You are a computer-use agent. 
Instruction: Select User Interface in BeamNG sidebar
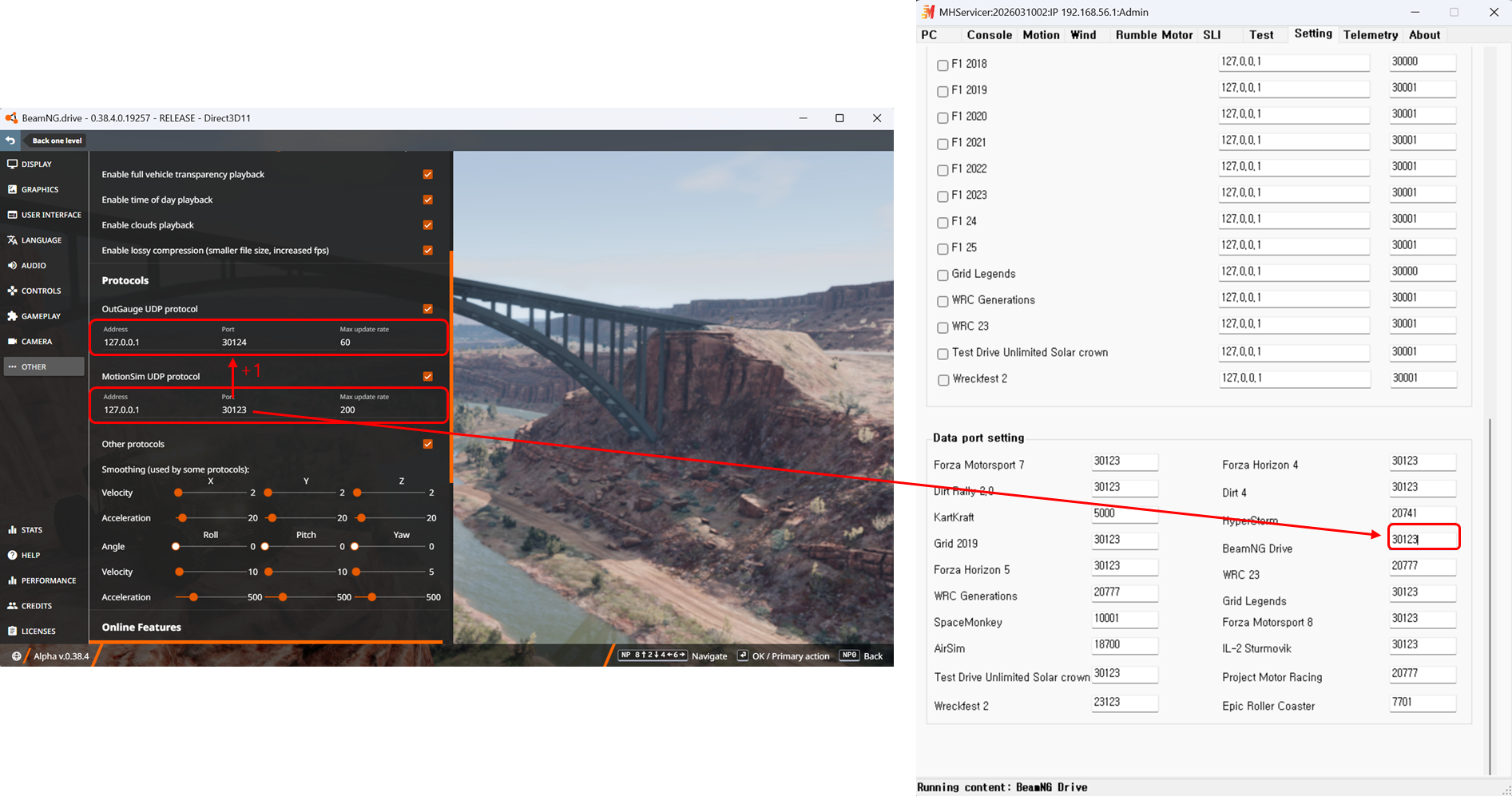44,215
